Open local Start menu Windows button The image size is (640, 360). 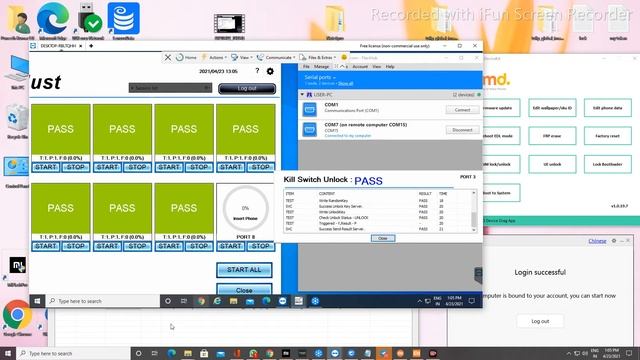(x=8, y=353)
